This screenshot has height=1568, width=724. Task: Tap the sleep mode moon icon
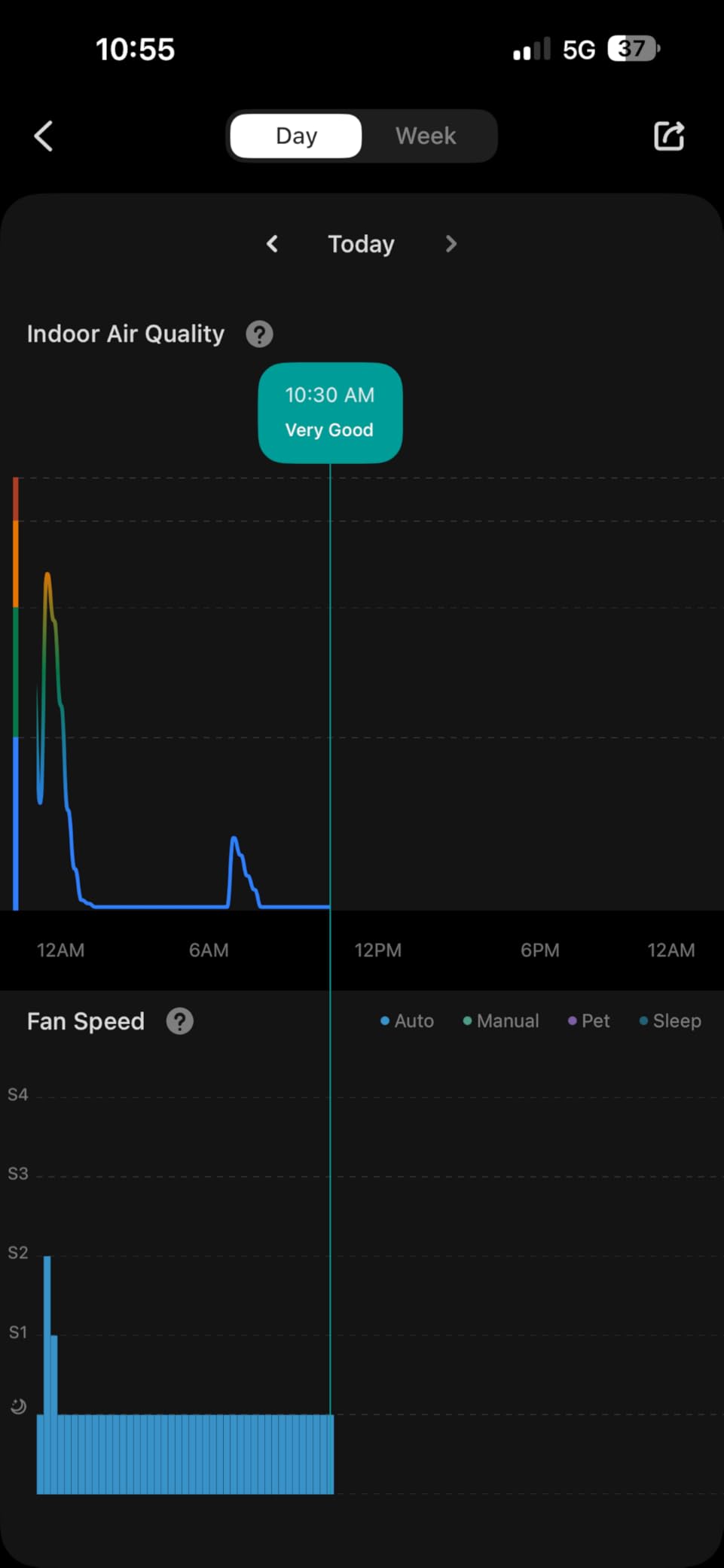pos(18,1406)
